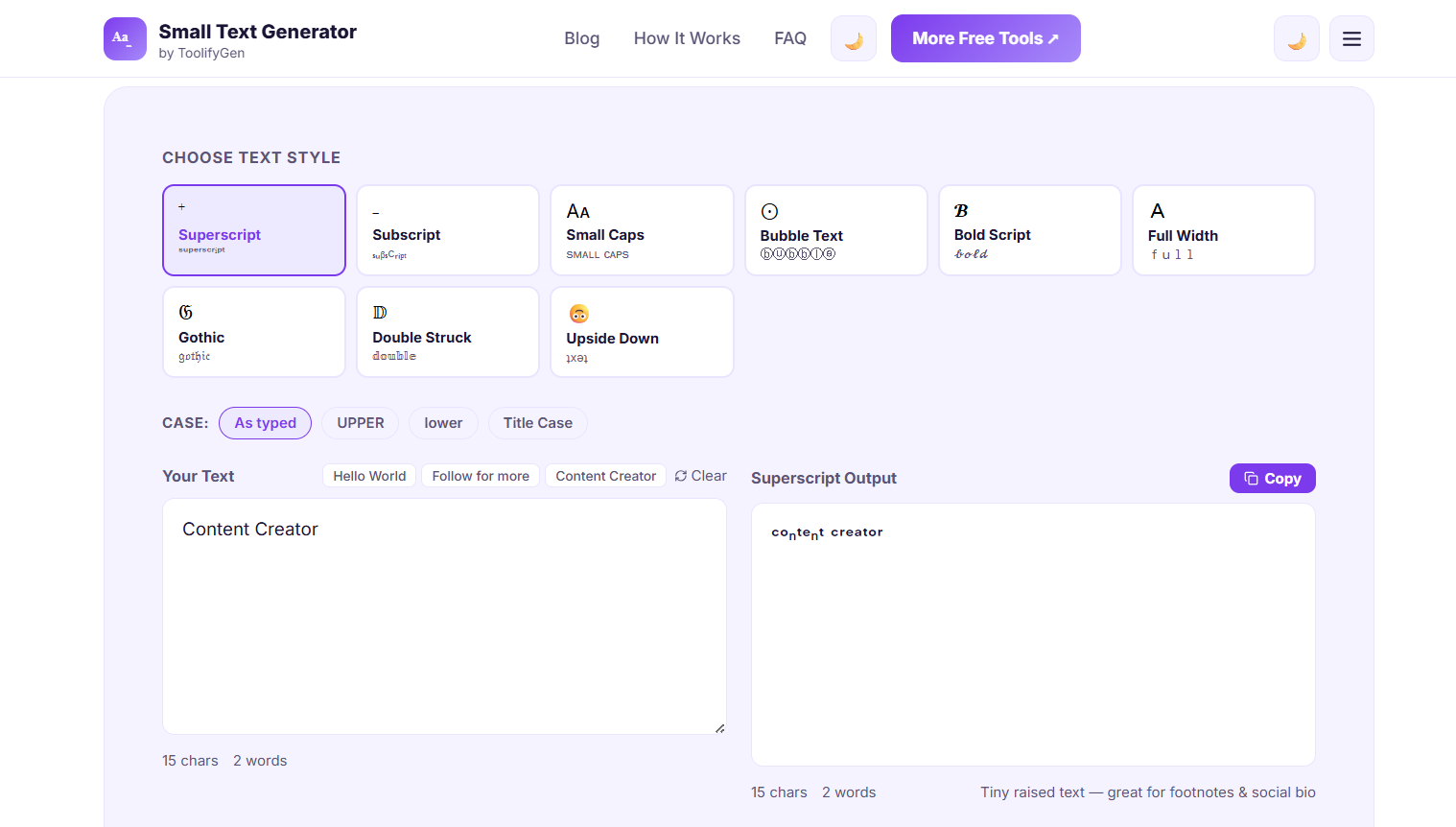Select the Bubble Text style

[835, 230]
